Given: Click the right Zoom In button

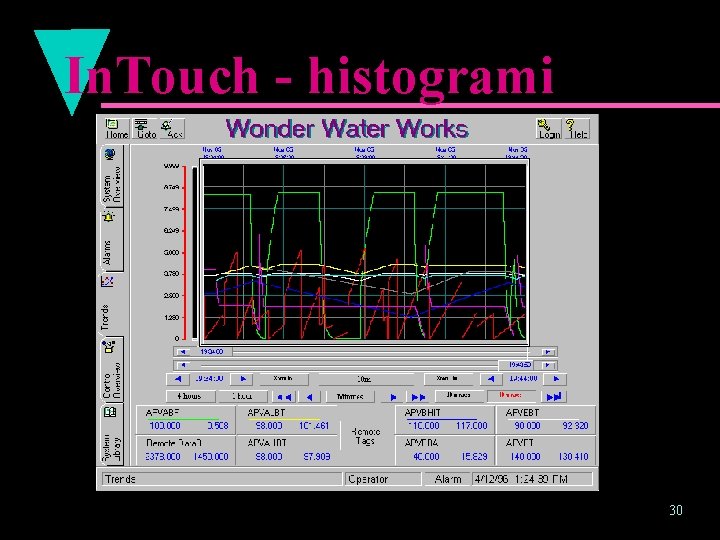Looking at the screenshot, I should pos(447,379).
